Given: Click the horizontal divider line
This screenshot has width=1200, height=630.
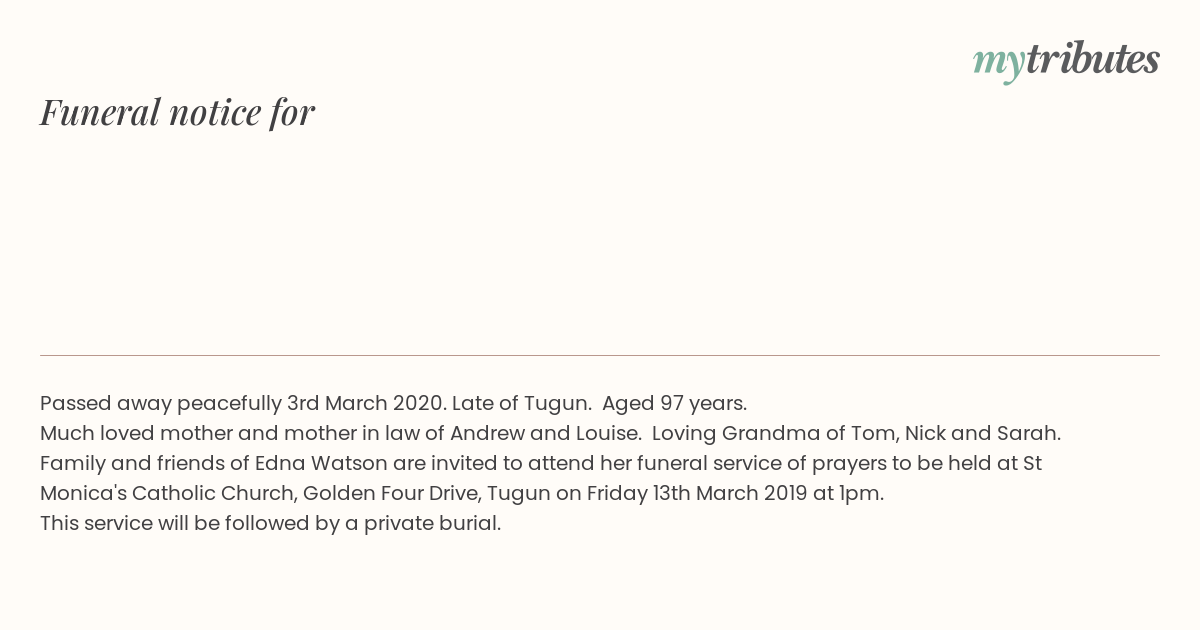Looking at the screenshot, I should coord(600,355).
